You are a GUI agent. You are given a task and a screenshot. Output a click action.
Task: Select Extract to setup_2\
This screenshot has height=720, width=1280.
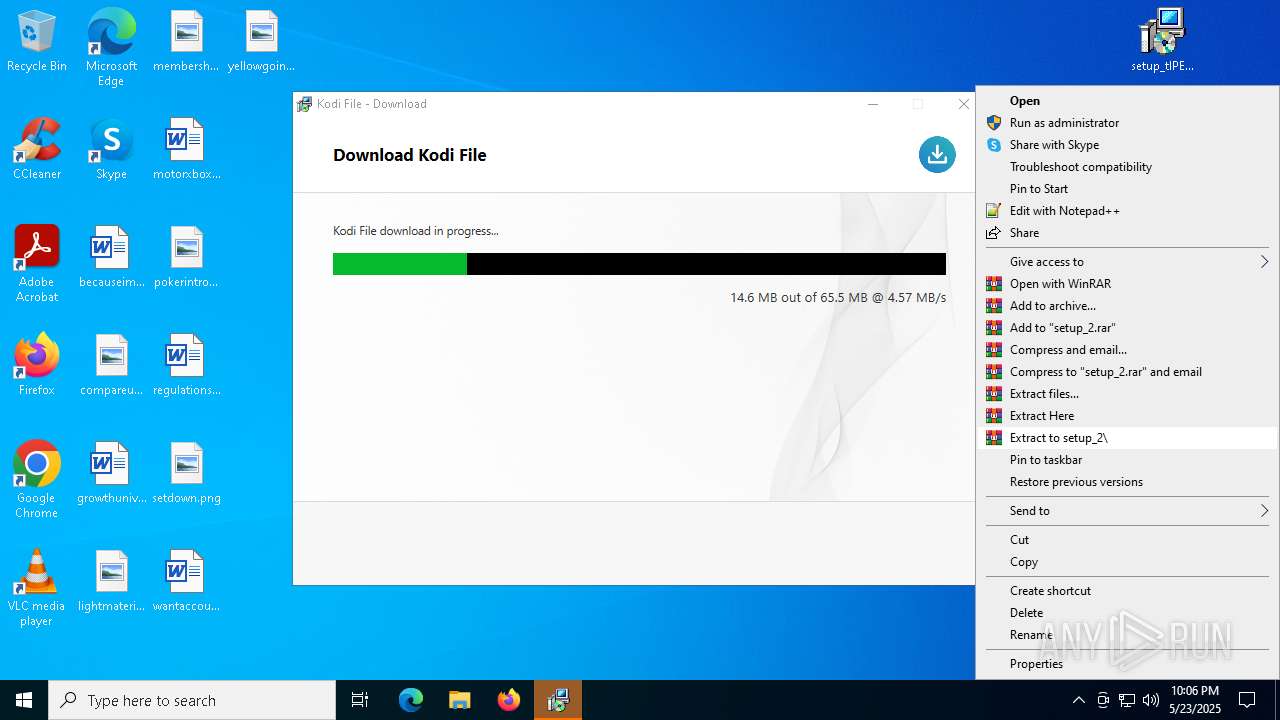click(1127, 438)
